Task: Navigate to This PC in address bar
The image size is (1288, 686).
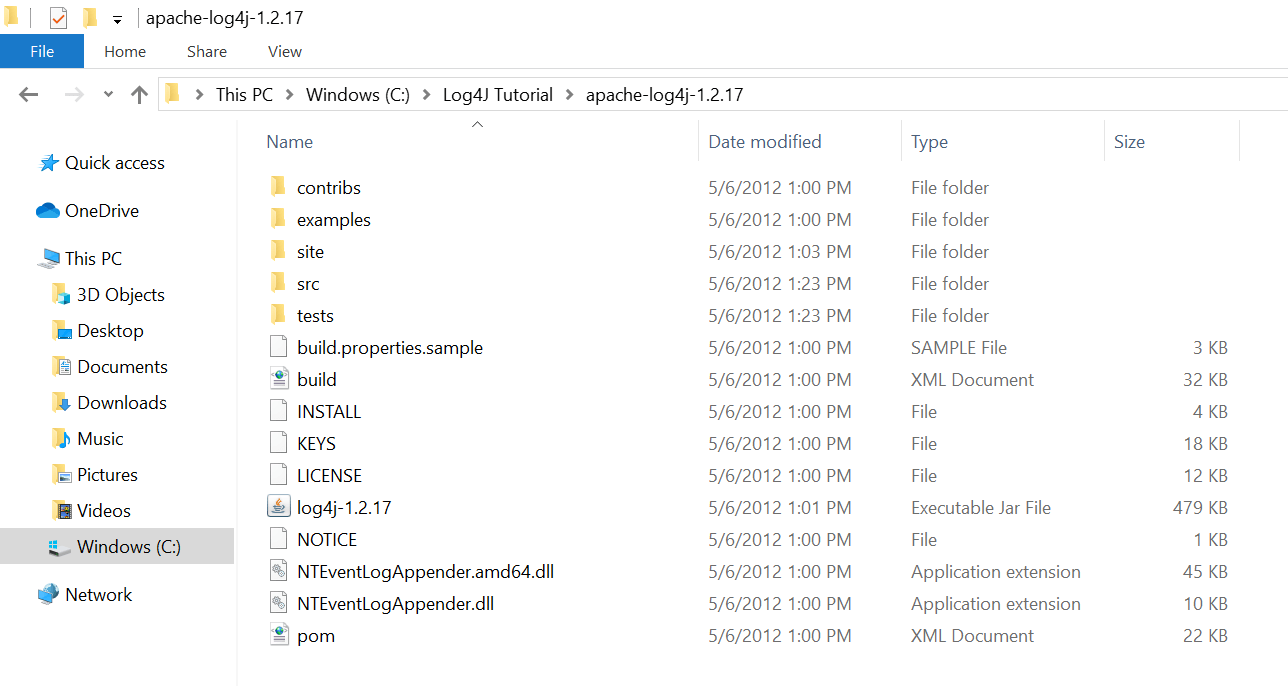Action: pos(244,95)
